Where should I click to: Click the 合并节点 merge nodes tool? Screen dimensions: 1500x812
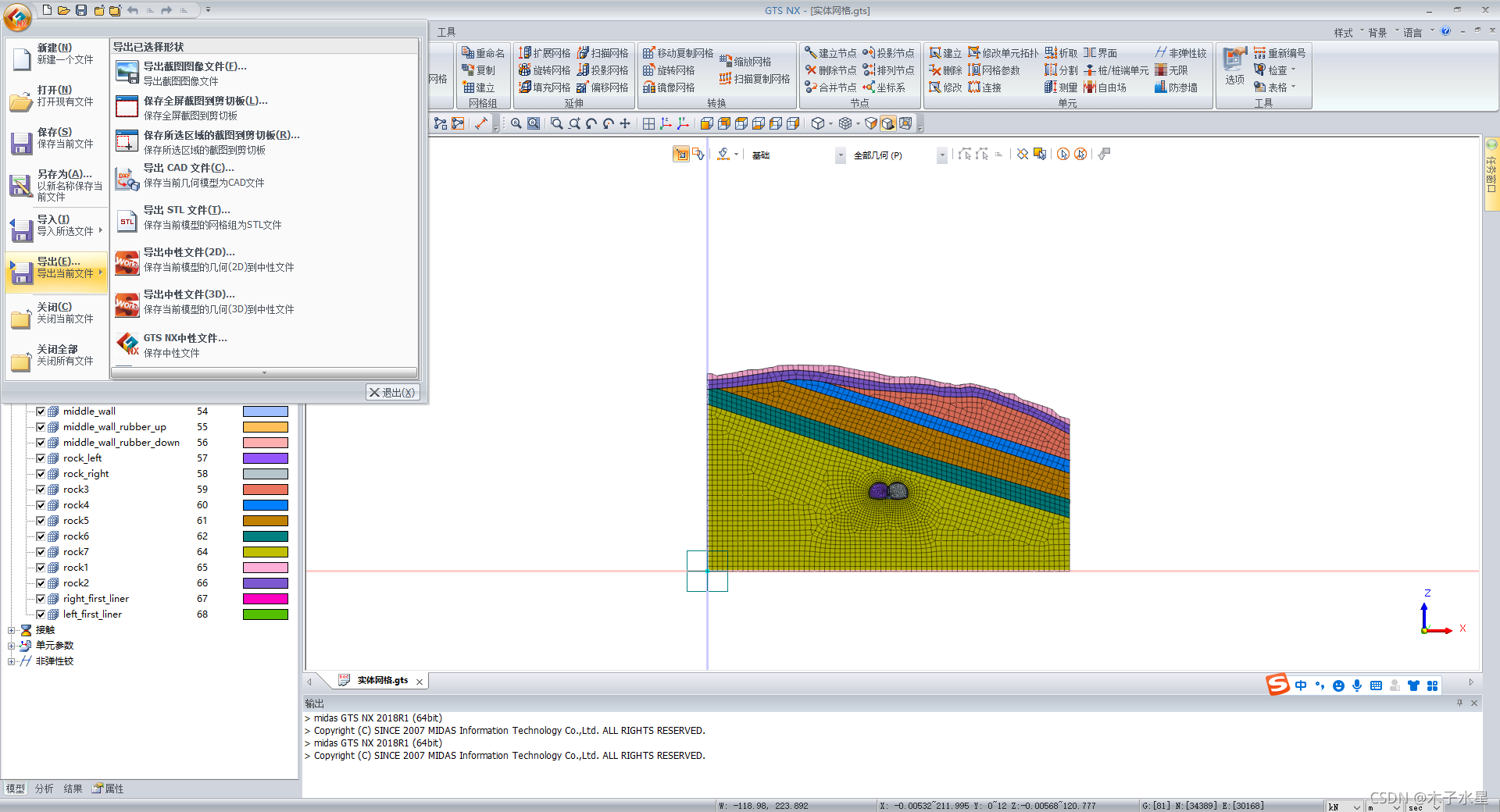point(830,87)
